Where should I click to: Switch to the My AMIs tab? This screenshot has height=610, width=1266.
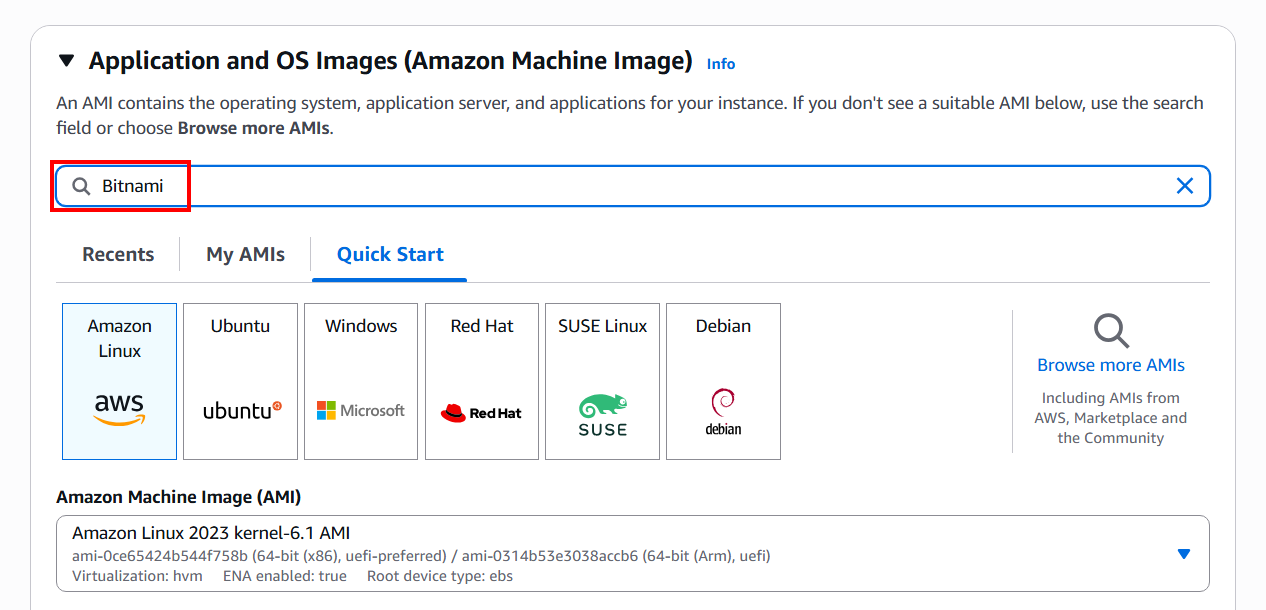pyautogui.click(x=246, y=254)
